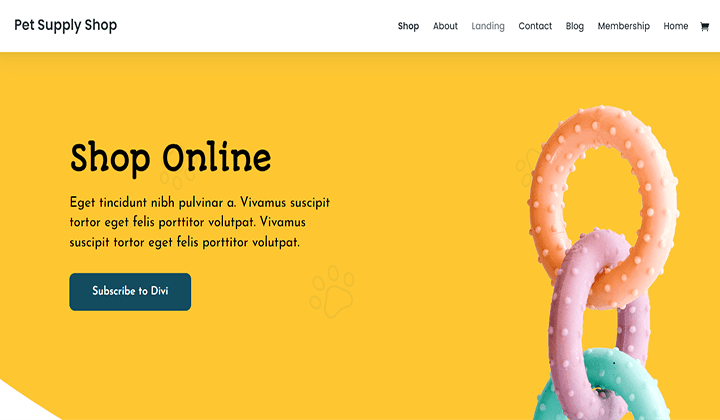
Task: Click the Pet Supply Shop site logo
Action: tap(66, 25)
